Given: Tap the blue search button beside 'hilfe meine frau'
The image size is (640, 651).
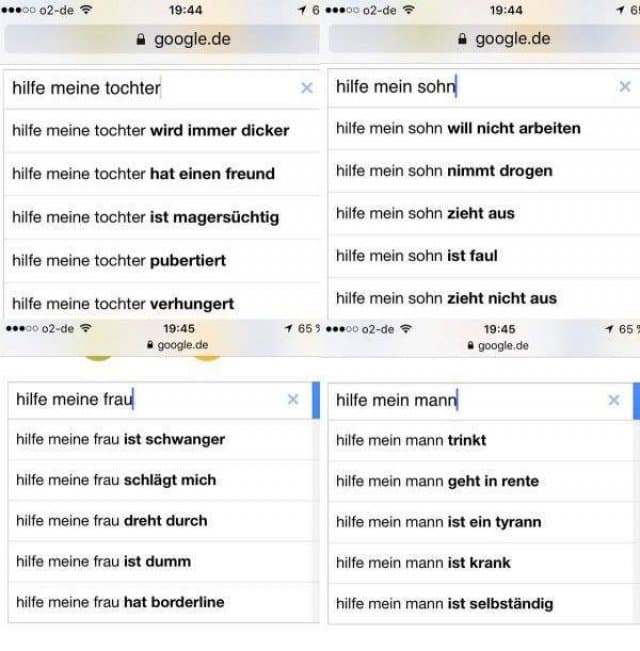Looking at the screenshot, I should coord(316,400).
